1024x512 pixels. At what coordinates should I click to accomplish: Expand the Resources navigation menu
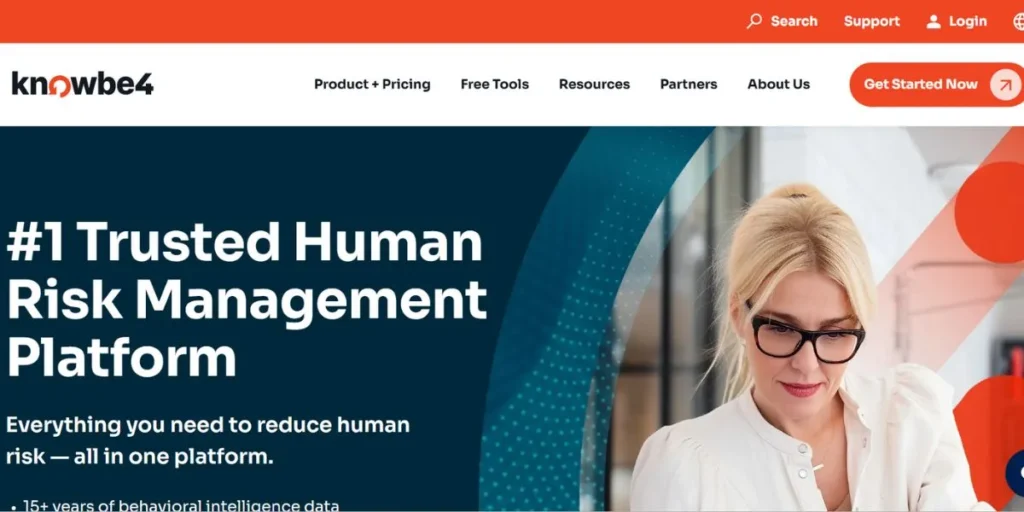coord(594,84)
